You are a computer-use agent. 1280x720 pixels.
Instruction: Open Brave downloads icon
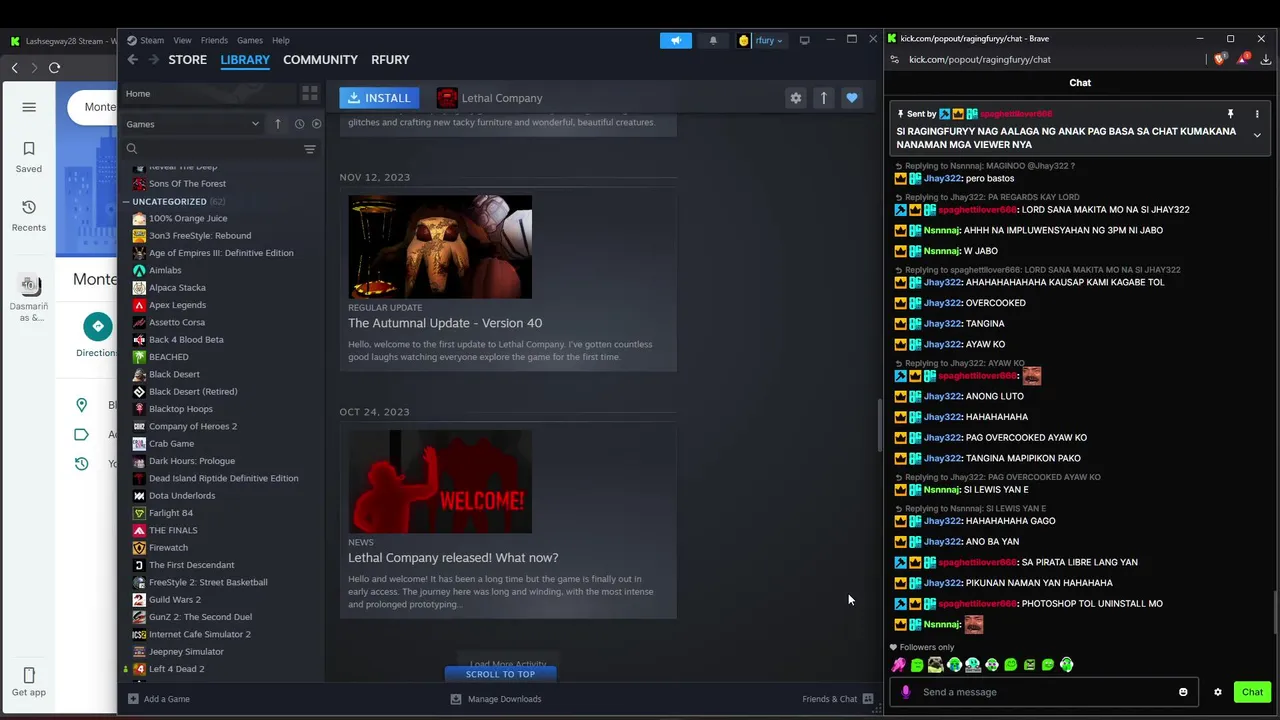(1265, 59)
